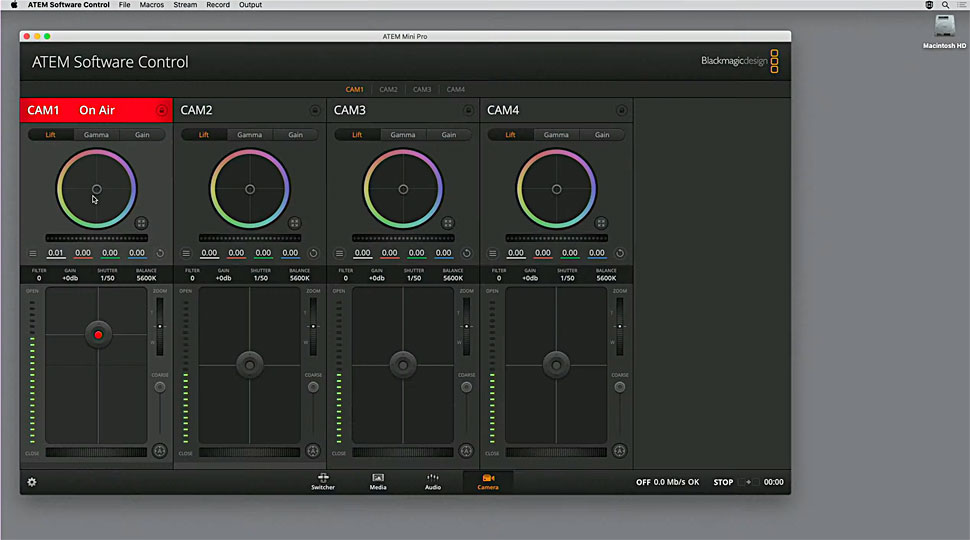Switch to the Media page
The width and height of the screenshot is (970, 540).
pos(378,482)
